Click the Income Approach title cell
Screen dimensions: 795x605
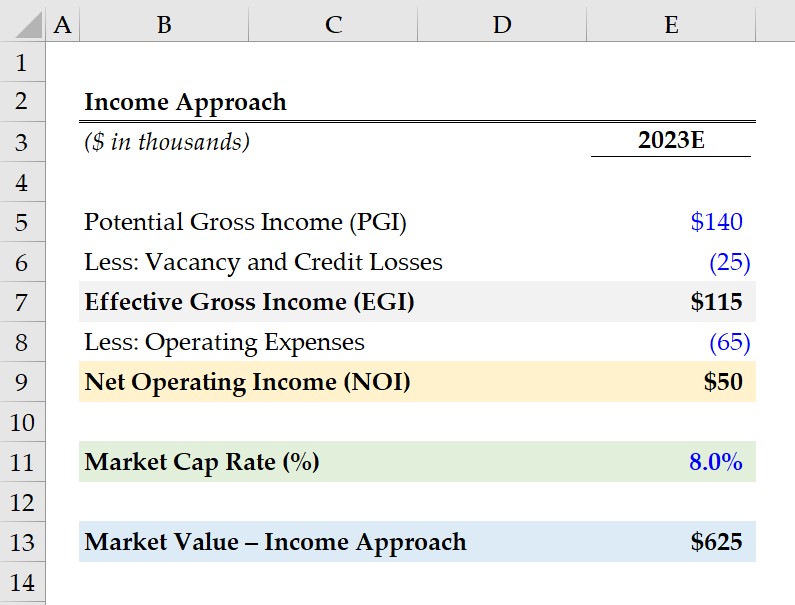(x=185, y=102)
